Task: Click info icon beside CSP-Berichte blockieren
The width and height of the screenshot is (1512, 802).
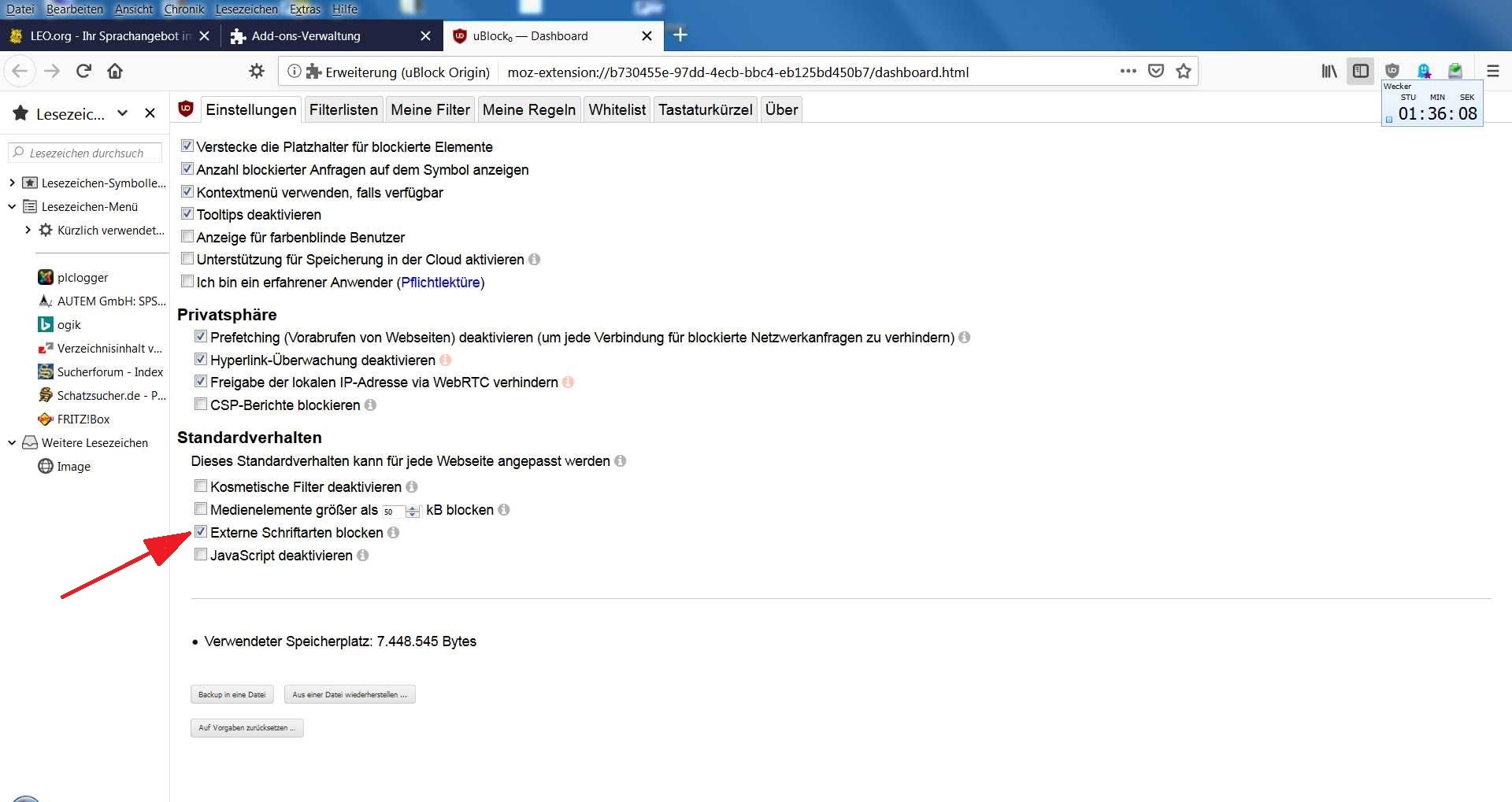Action: click(370, 405)
